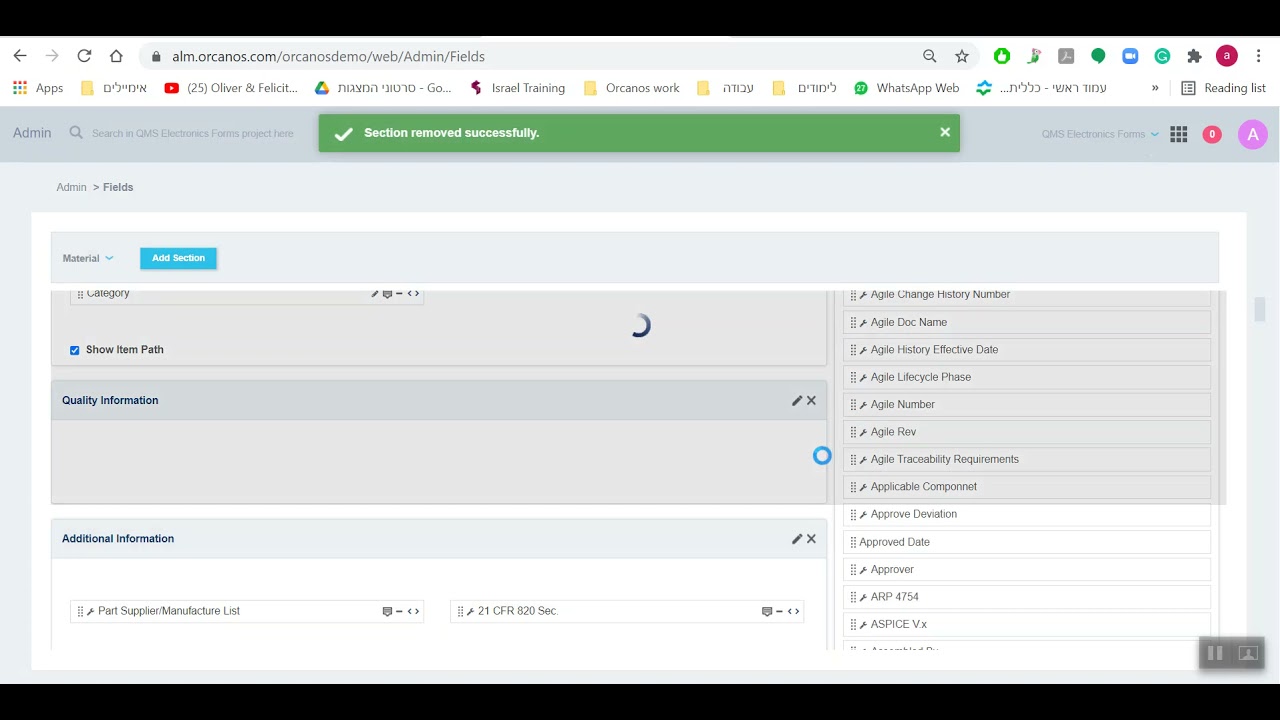Click the search magnifier icon in Admin bar

[x=76, y=132]
